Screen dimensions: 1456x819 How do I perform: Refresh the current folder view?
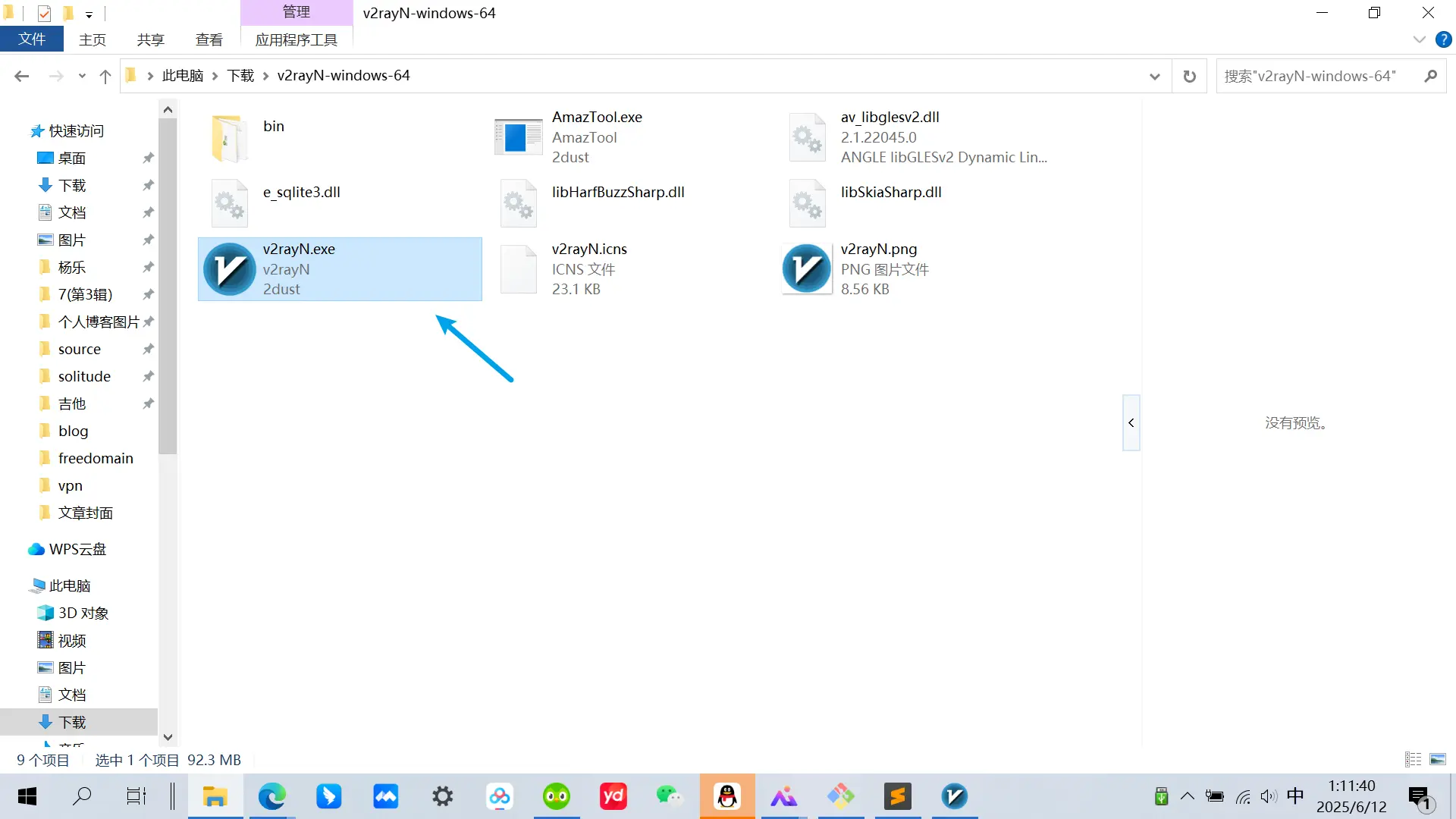[1190, 76]
